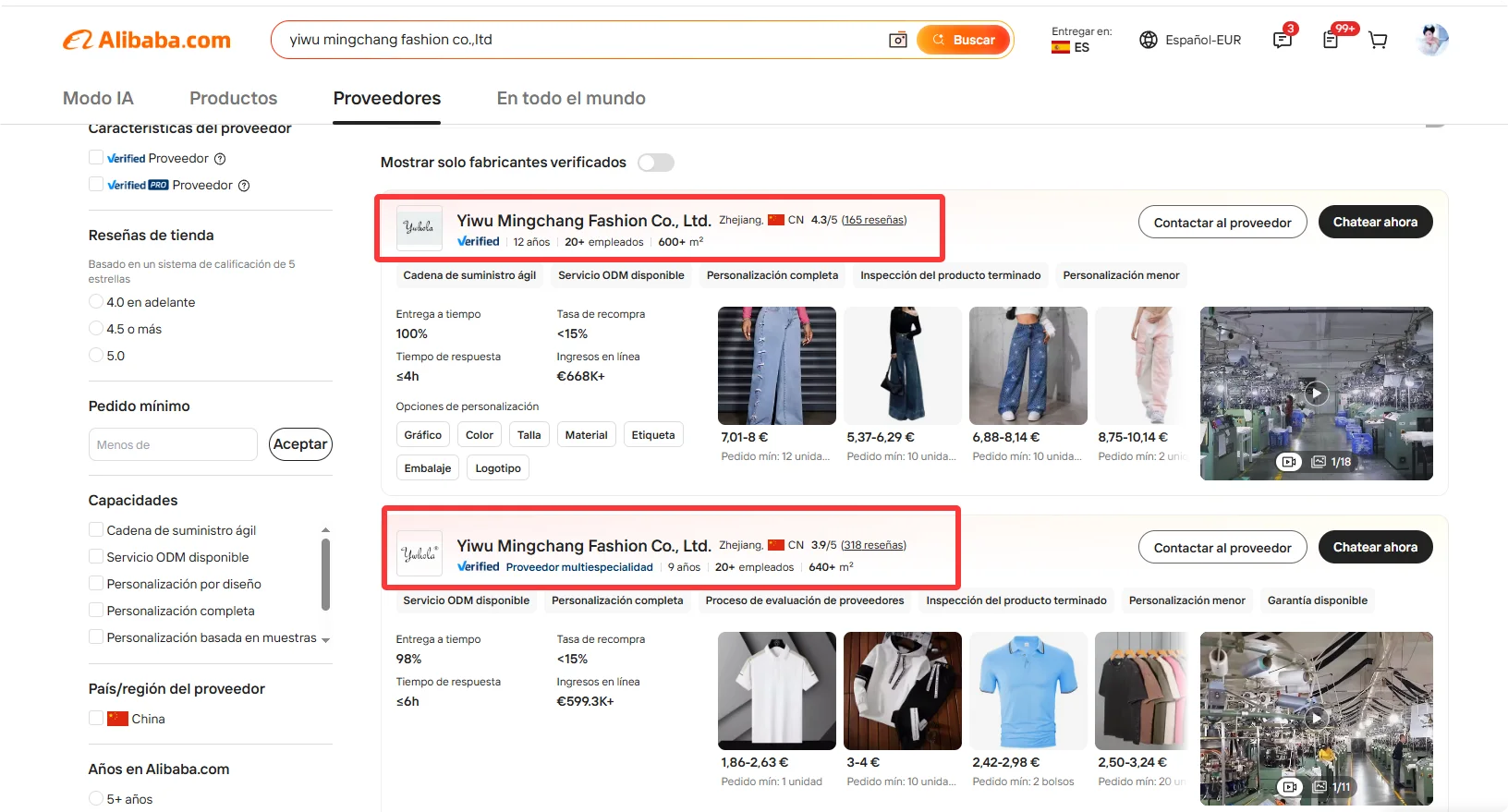The width and height of the screenshot is (1508, 812).
Task: Open the 8,75-10,14 € pink pants thumbnail
Action: click(1142, 366)
